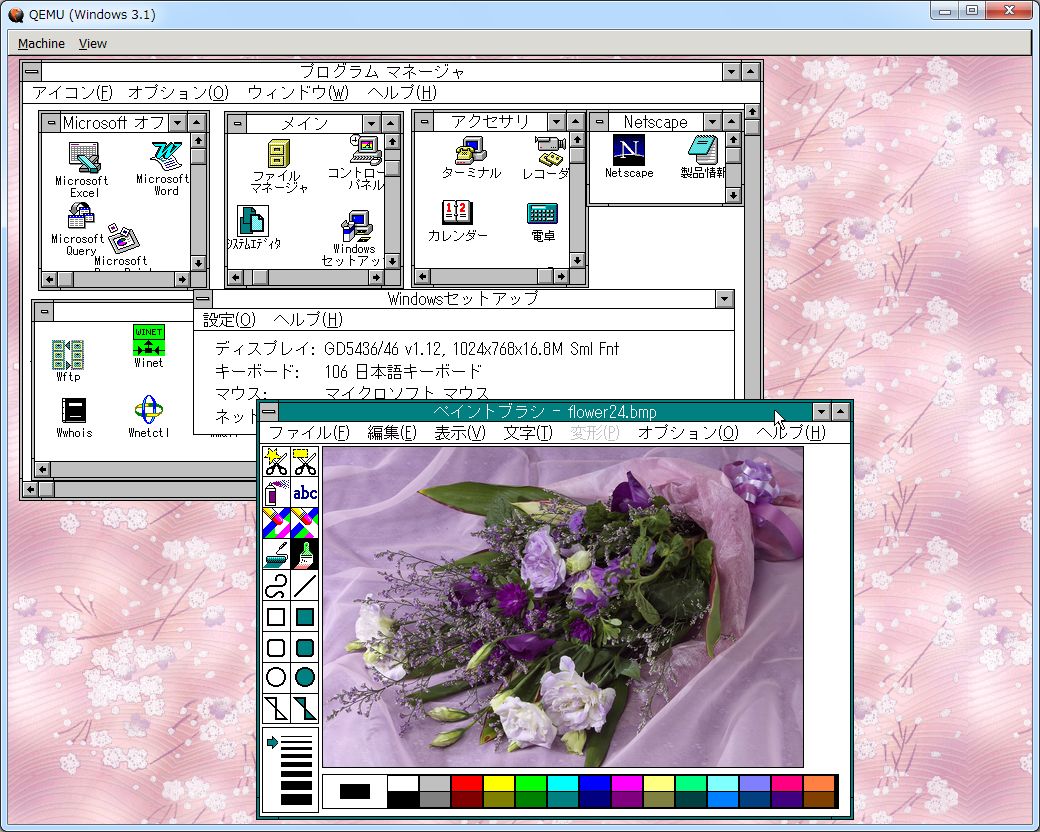Screen dimensions: 1040x832
Task: Select the システムエディタ icon in メイン group
Action: (253, 228)
